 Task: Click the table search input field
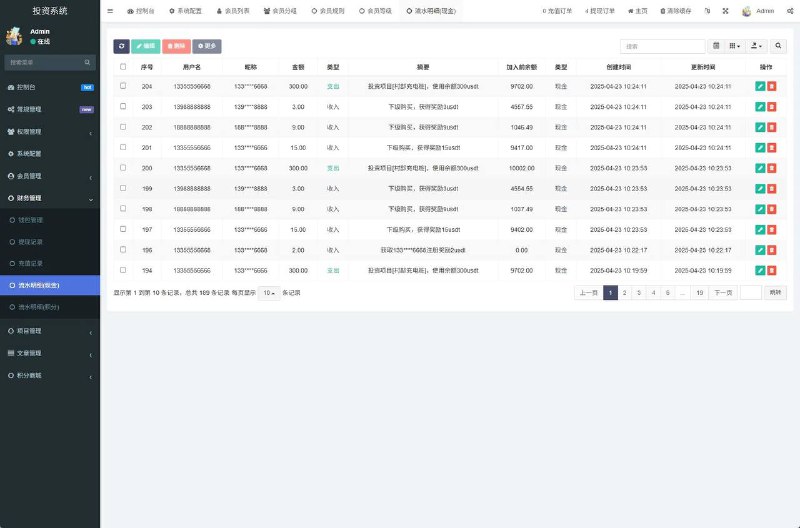[662, 46]
